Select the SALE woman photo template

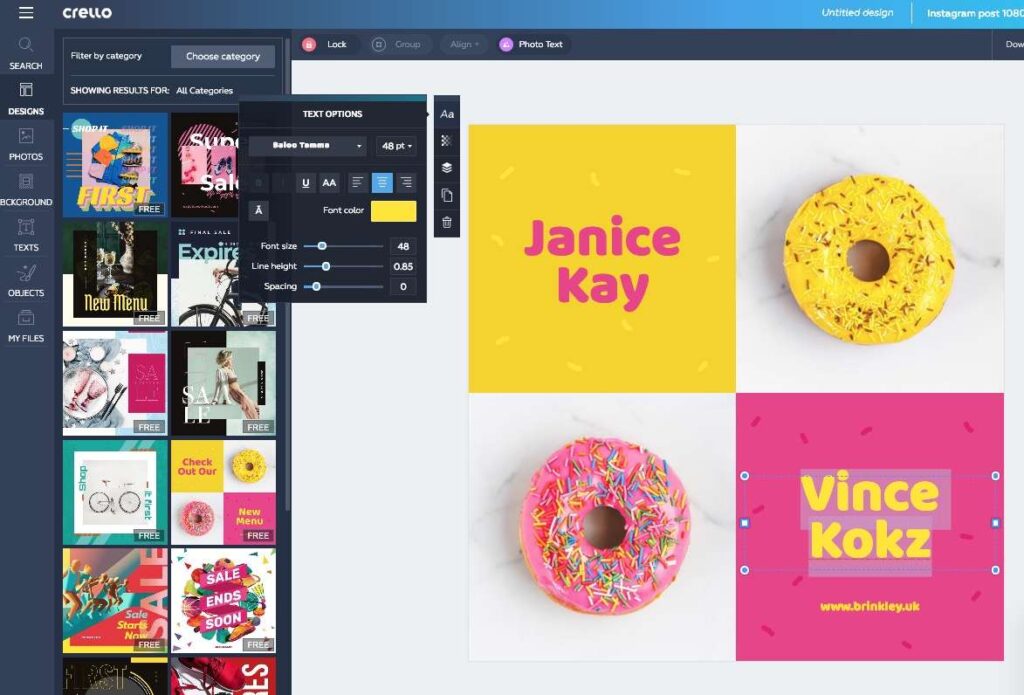tap(223, 383)
